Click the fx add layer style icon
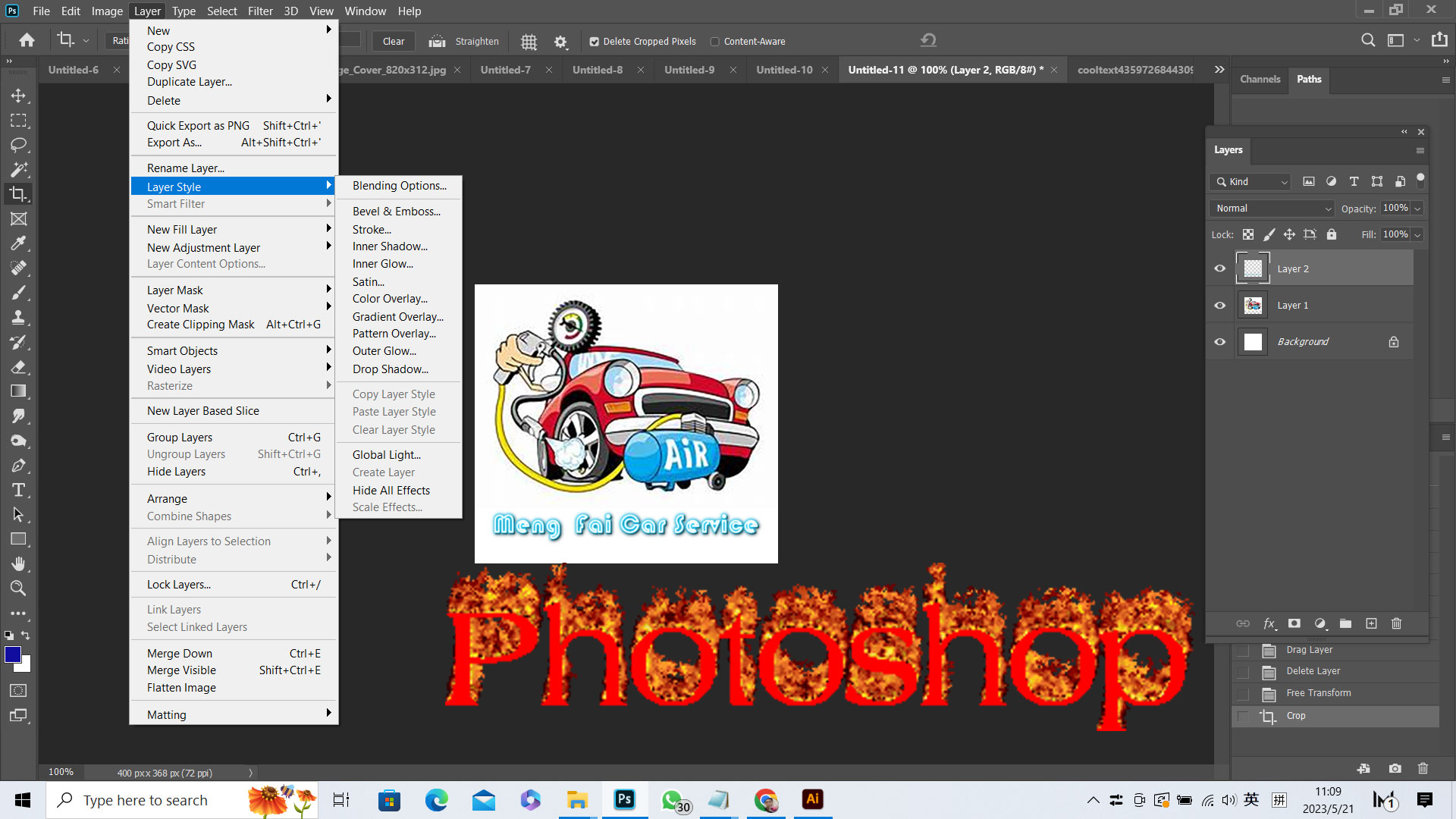The image size is (1456, 819). (x=1269, y=623)
